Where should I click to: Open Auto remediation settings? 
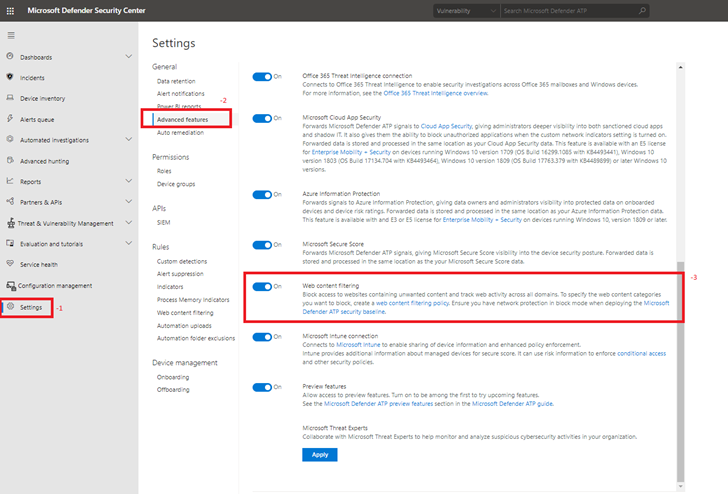pyautogui.click(x=180, y=132)
